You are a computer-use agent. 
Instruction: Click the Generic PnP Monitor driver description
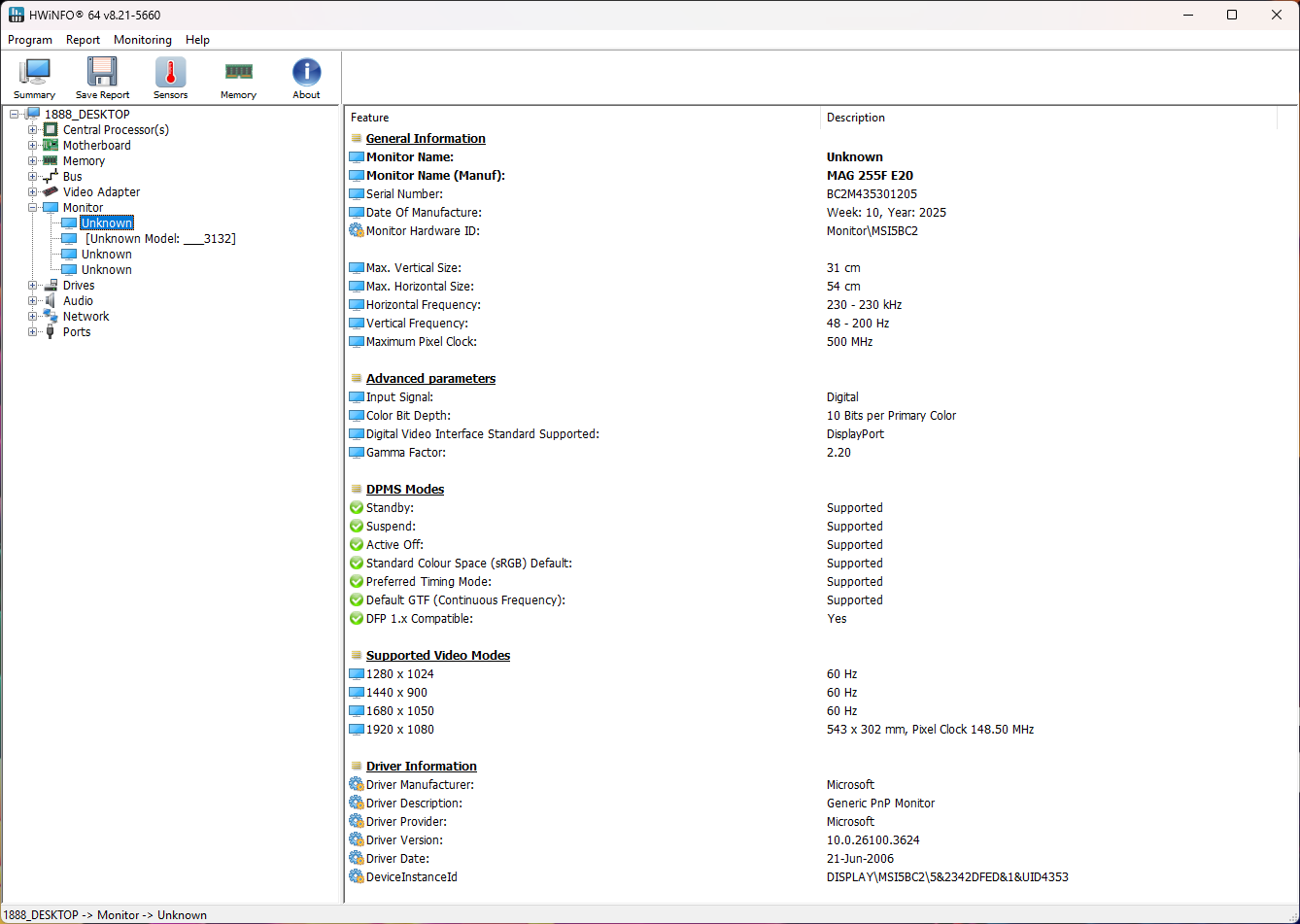(x=881, y=804)
